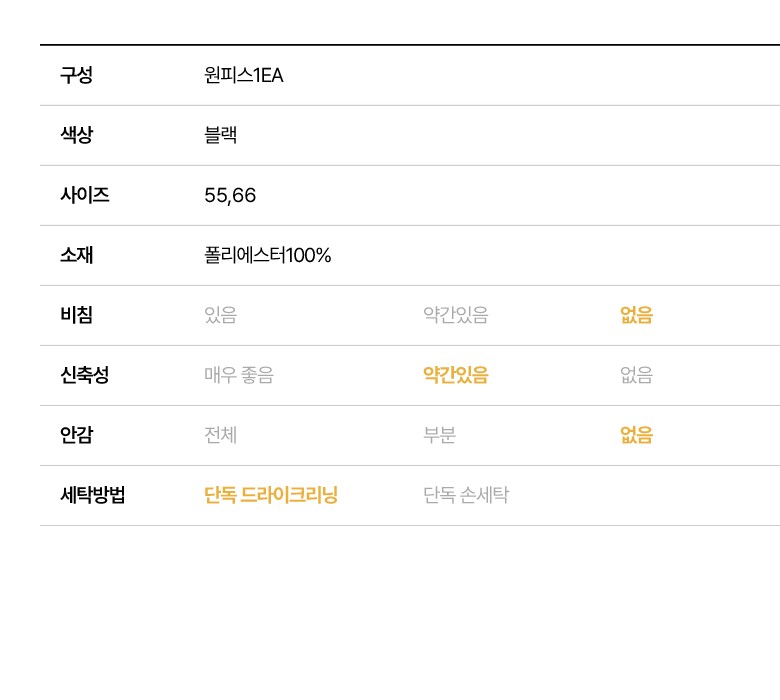Click the '세탁방법' row label

[x=92, y=495]
